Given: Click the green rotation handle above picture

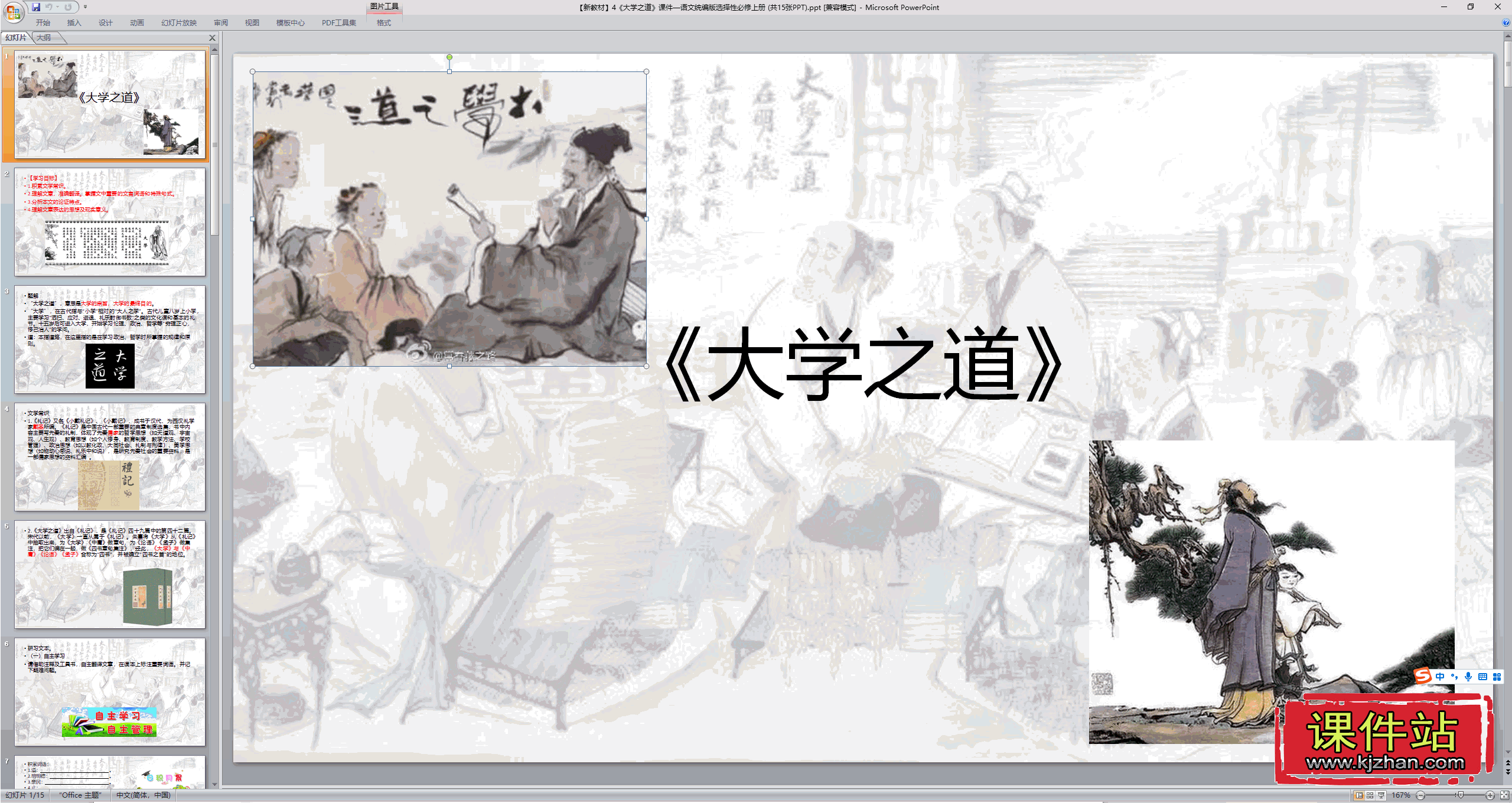Looking at the screenshot, I should click(449, 57).
